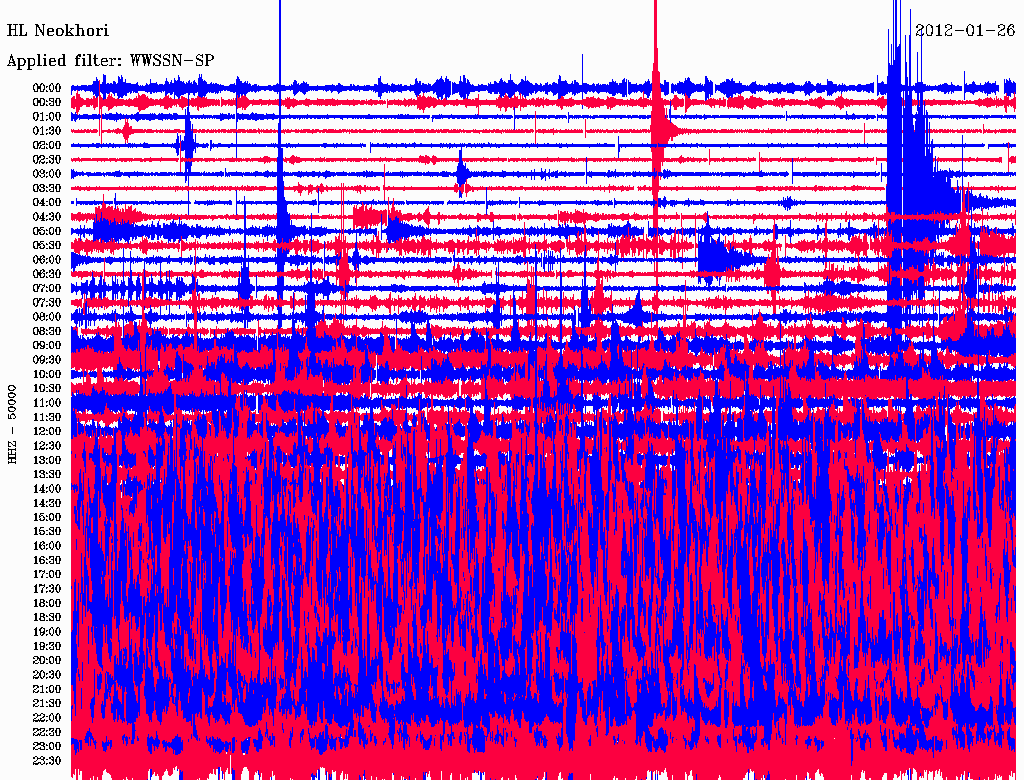Click the HHZ - 50000 vertical axis label
1024x780 pixels.
click(13, 423)
